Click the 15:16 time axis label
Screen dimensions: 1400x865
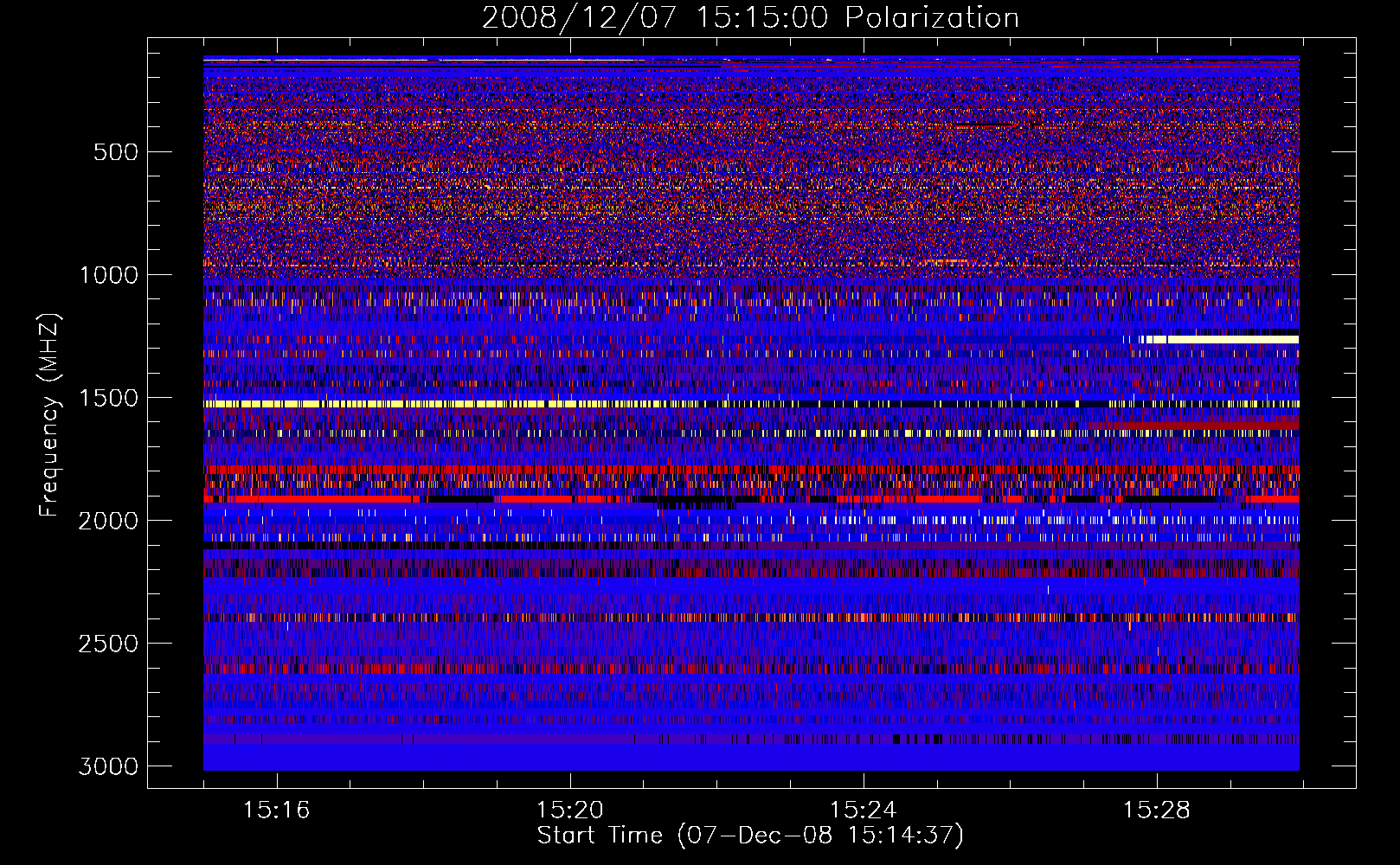(x=276, y=811)
